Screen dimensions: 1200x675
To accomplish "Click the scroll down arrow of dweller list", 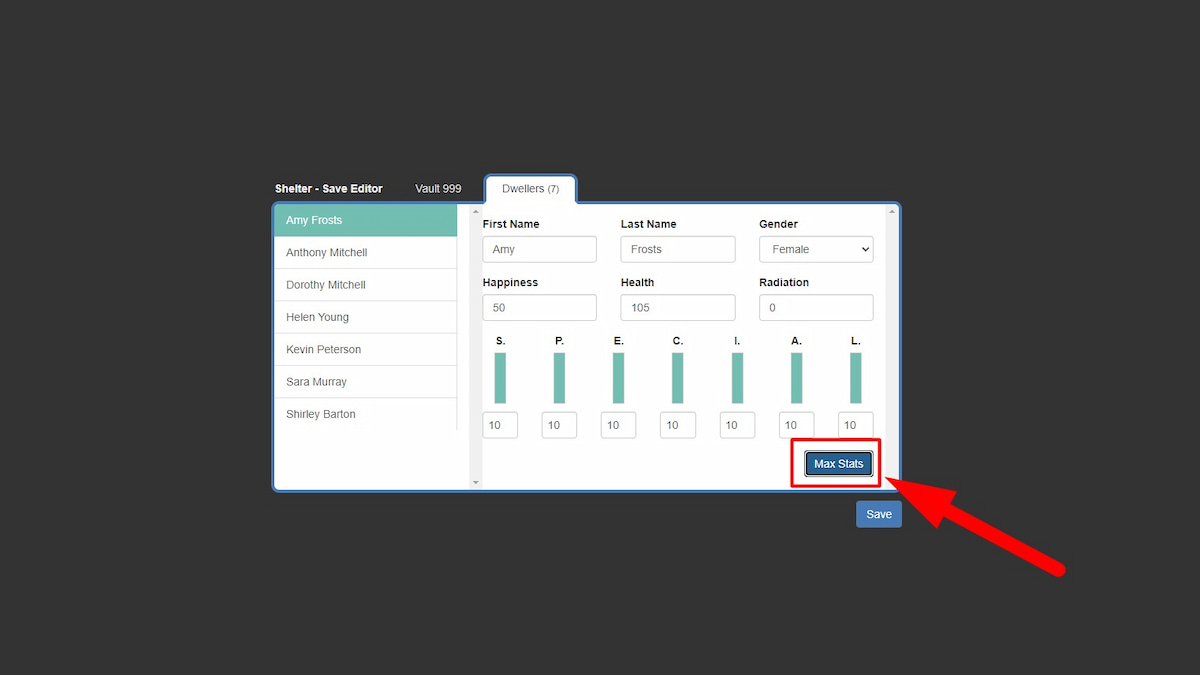I will point(475,483).
